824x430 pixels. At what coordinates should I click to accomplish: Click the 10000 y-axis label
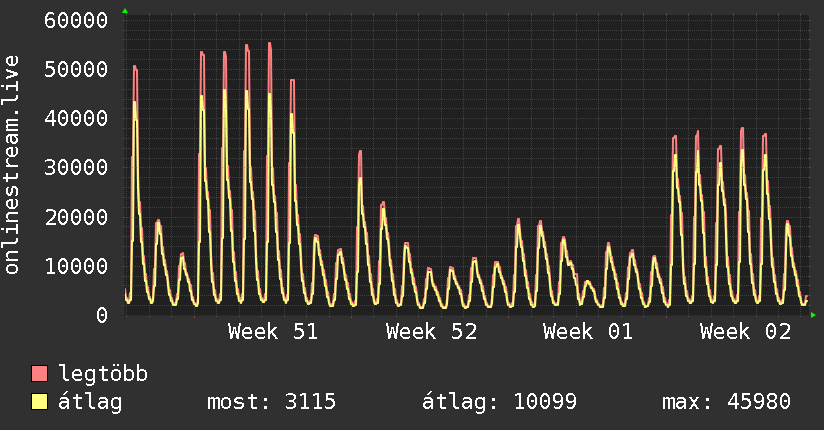tap(76, 266)
